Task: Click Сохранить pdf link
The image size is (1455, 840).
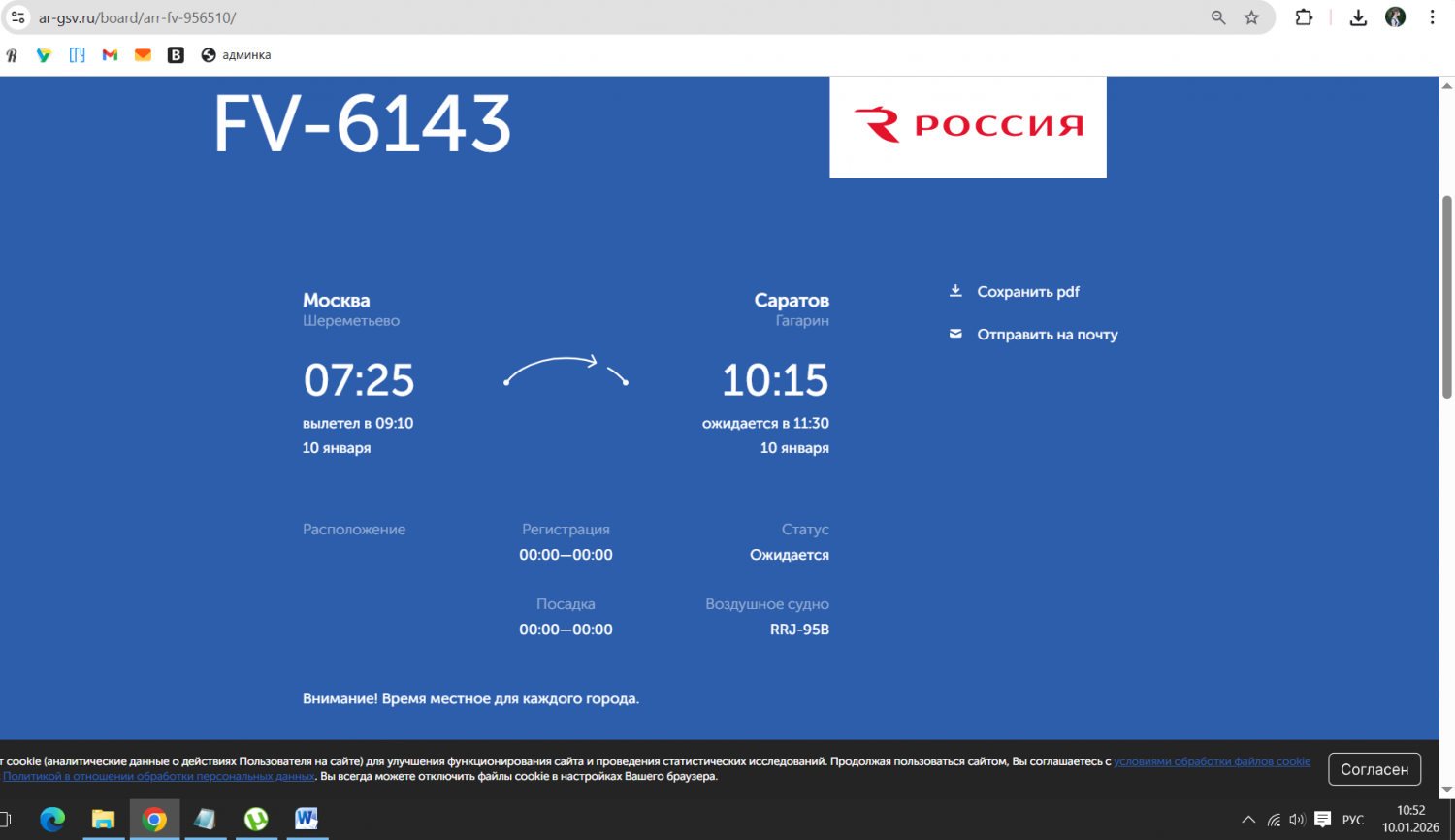Action: (1027, 292)
